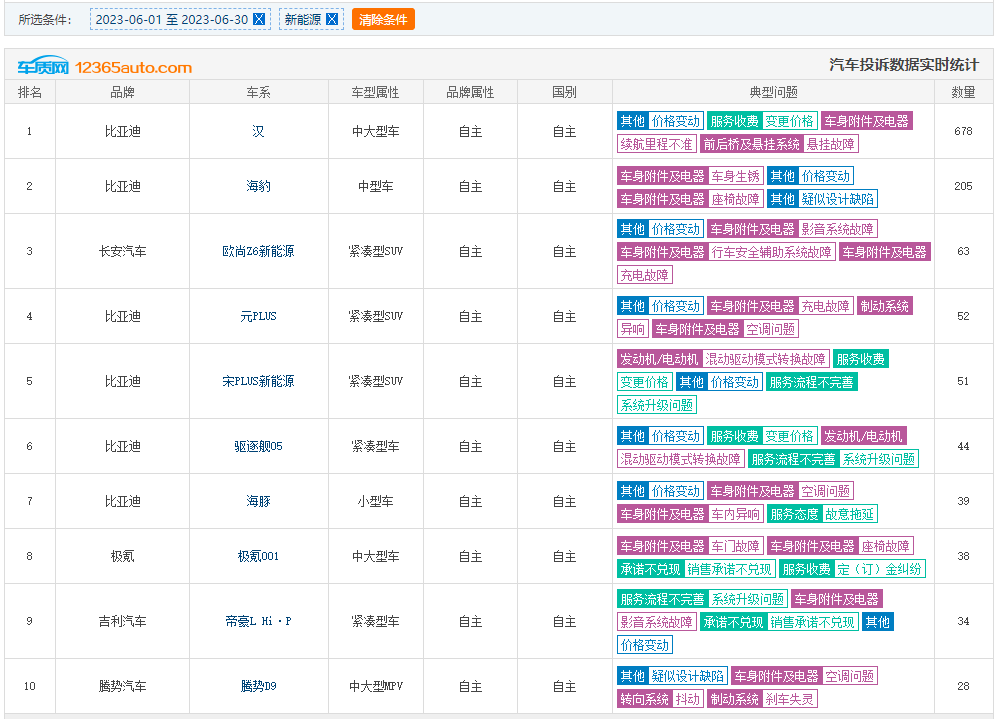This screenshot has height=719, width=999.
Task: Open the 海豹 car series link
Action: pyautogui.click(x=258, y=186)
